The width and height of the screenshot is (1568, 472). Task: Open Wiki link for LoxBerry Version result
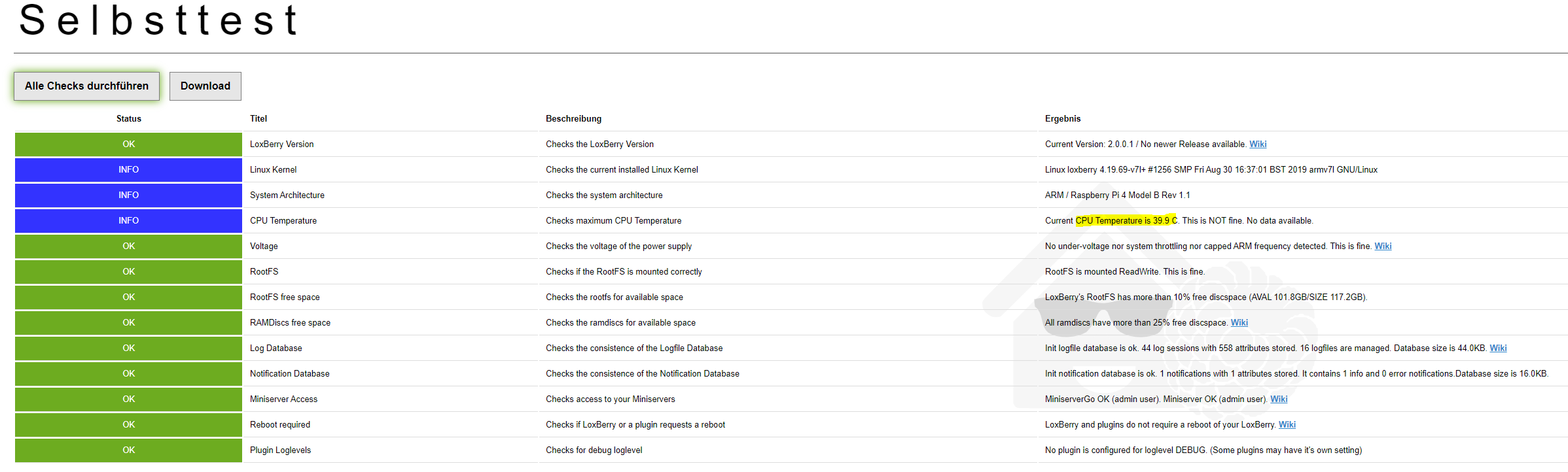pos(1257,144)
